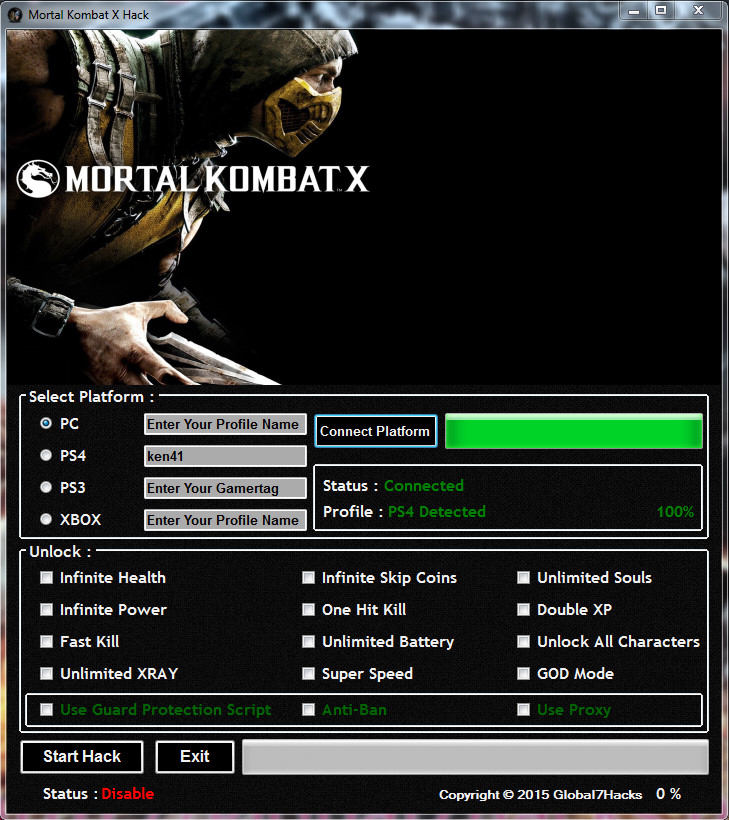The image size is (729, 820).
Task: Select the PC platform radio button
Action: [x=46, y=423]
